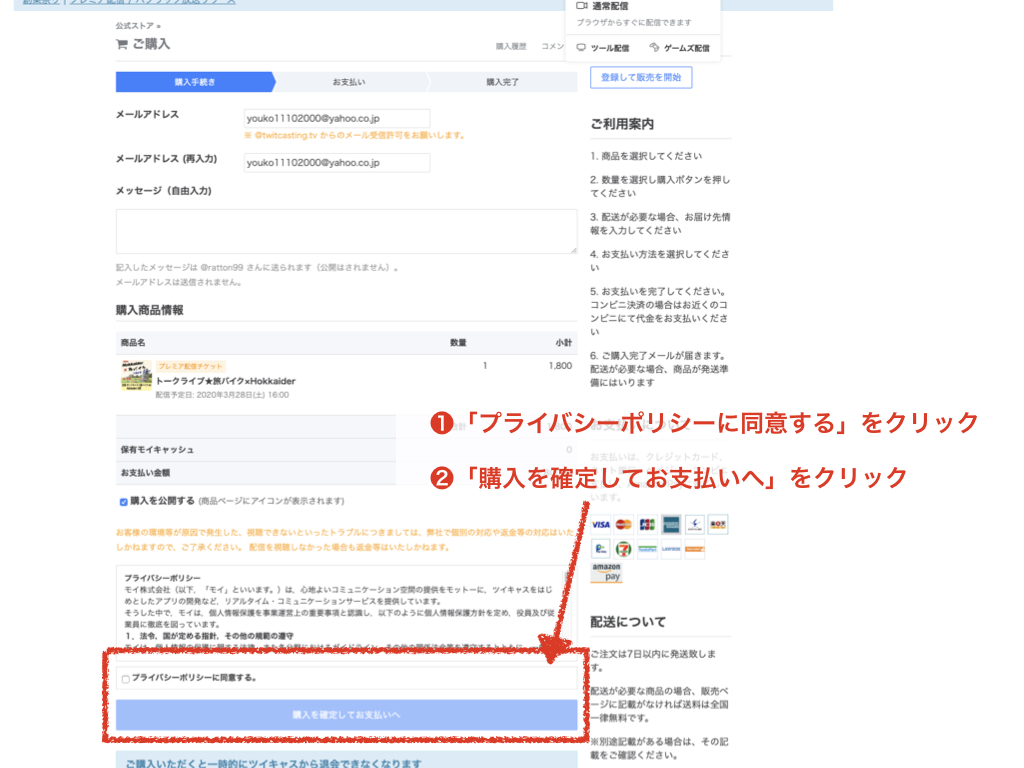Open the 購入履歴 link
1024x768 pixels.
[511, 46]
